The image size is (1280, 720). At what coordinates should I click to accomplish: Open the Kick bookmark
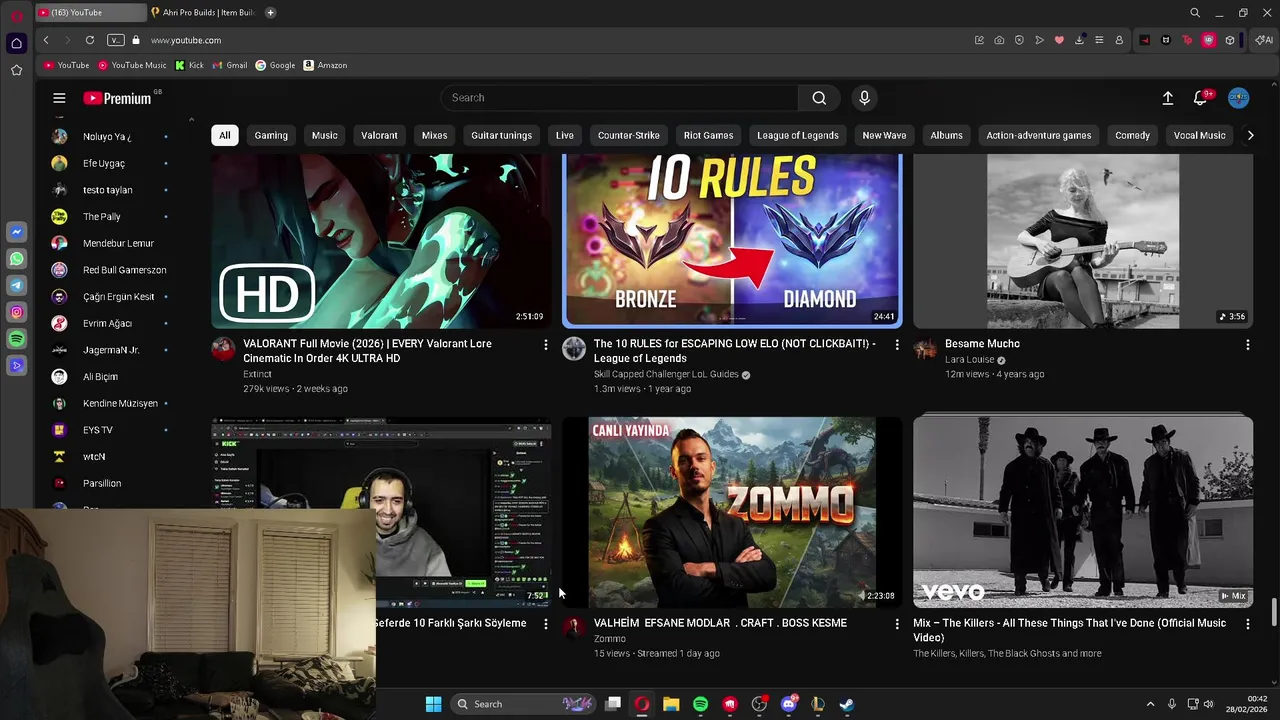[189, 65]
